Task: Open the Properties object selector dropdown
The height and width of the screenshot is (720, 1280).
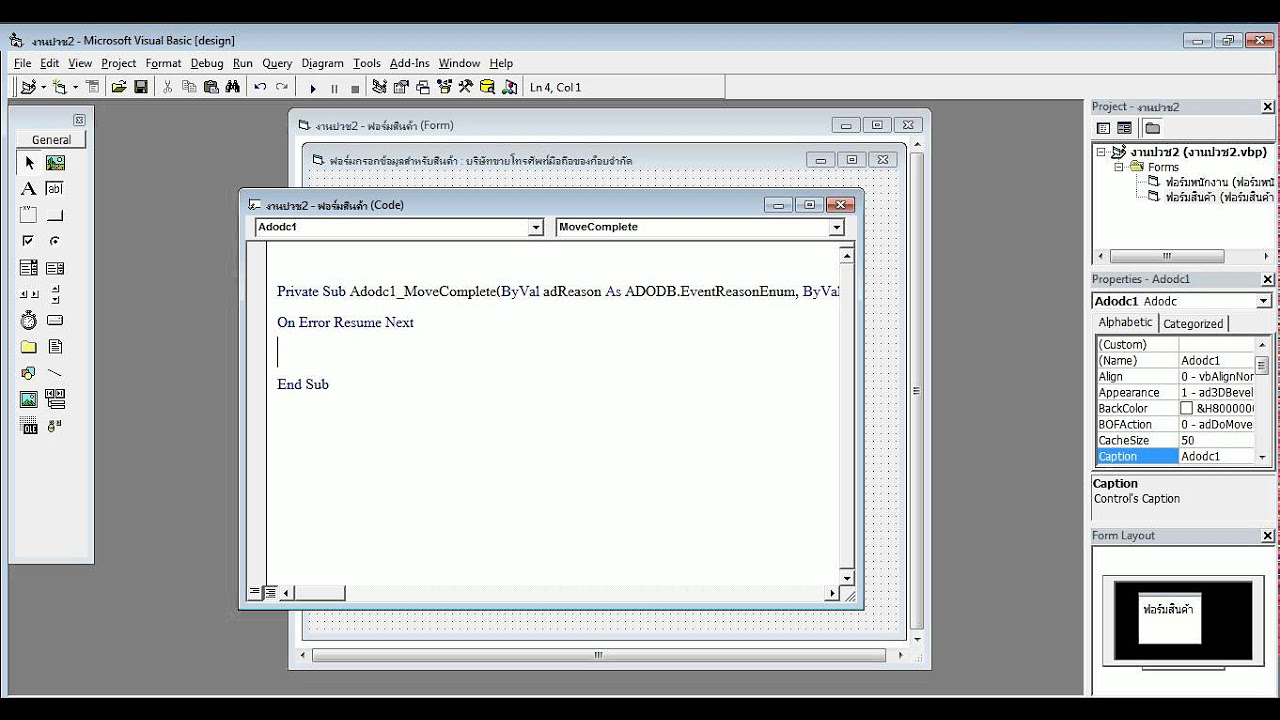Action: pos(1263,301)
